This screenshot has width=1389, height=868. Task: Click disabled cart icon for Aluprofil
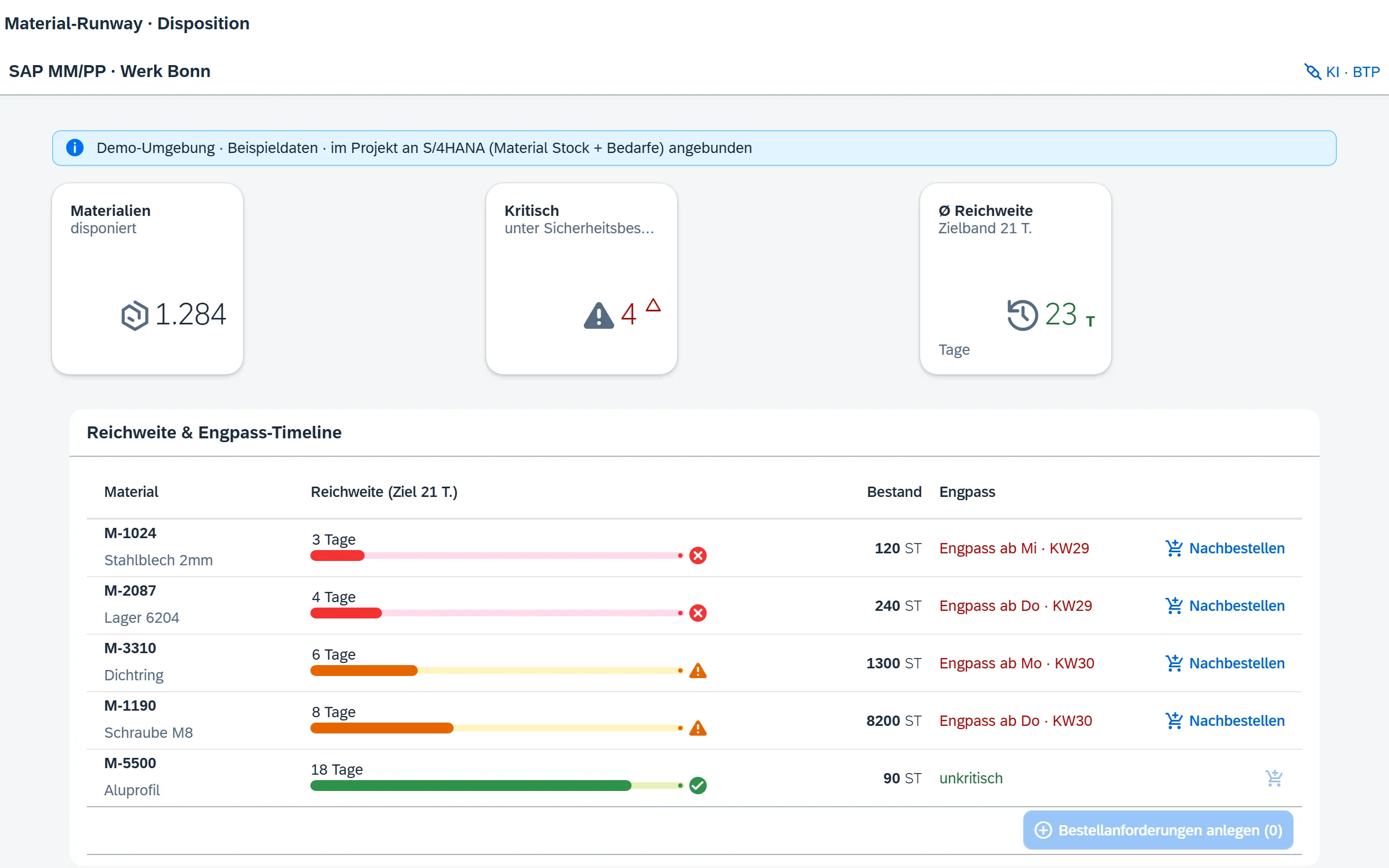(x=1273, y=778)
